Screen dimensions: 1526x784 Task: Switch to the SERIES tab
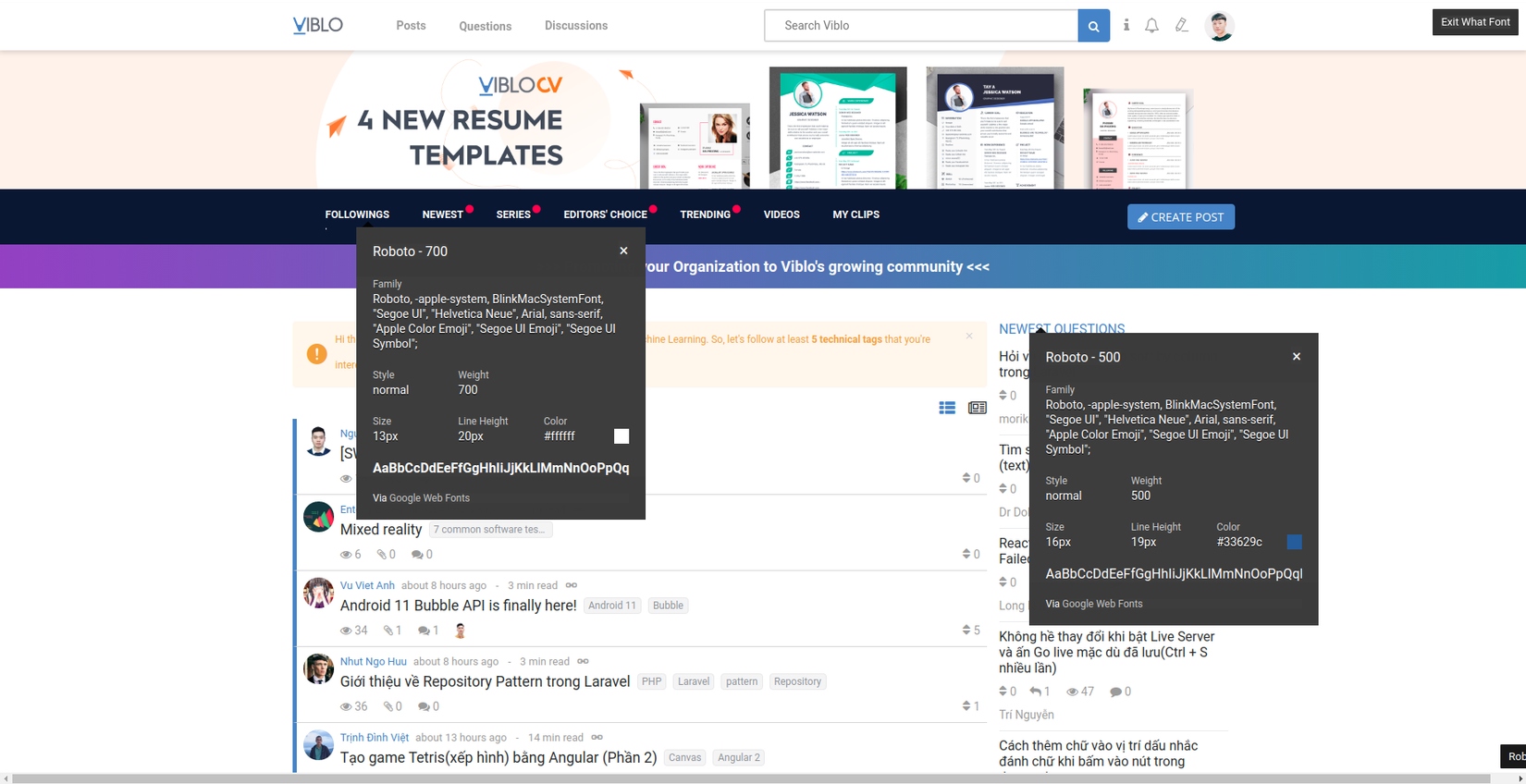513,214
